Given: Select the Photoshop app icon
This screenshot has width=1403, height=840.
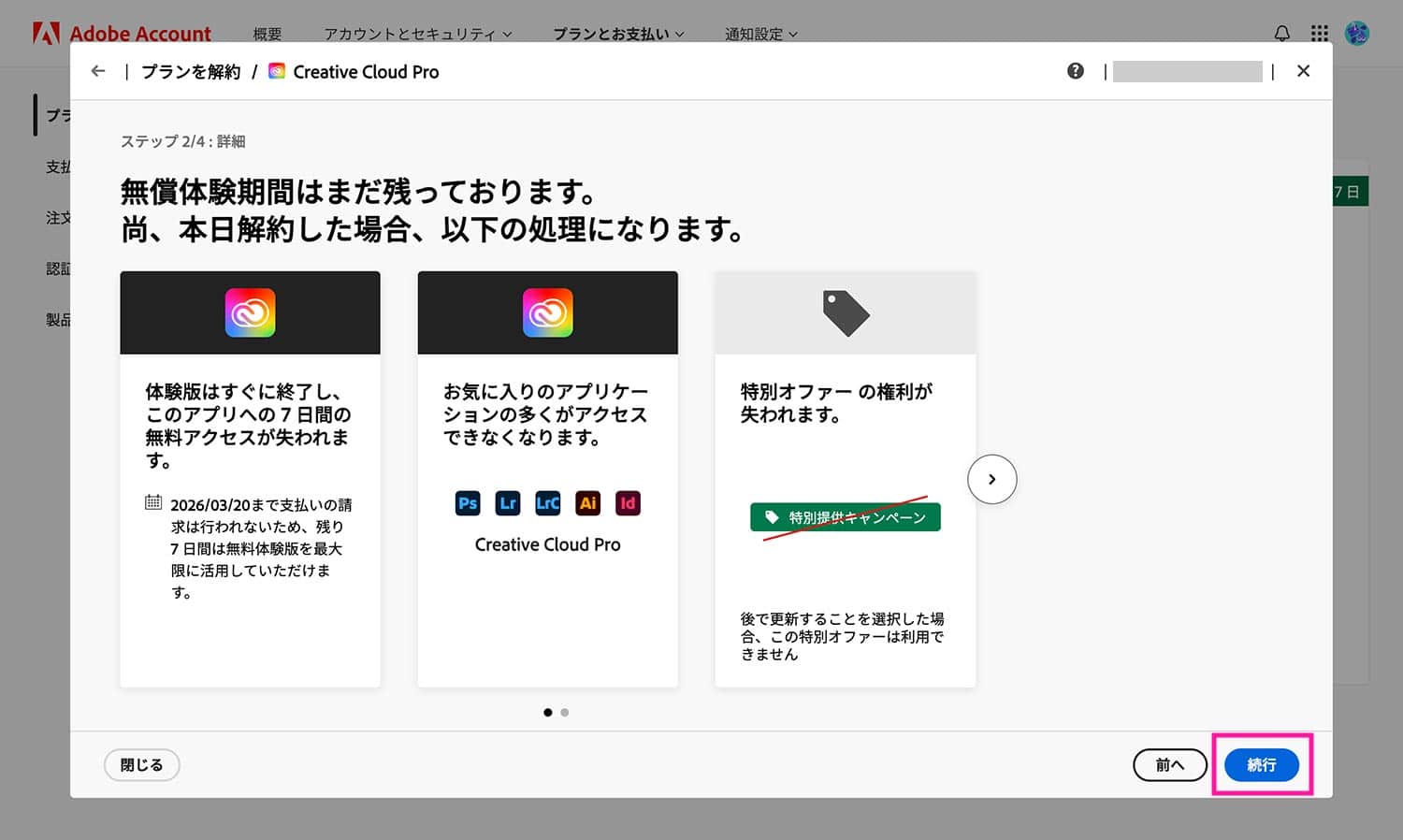Looking at the screenshot, I should [468, 503].
